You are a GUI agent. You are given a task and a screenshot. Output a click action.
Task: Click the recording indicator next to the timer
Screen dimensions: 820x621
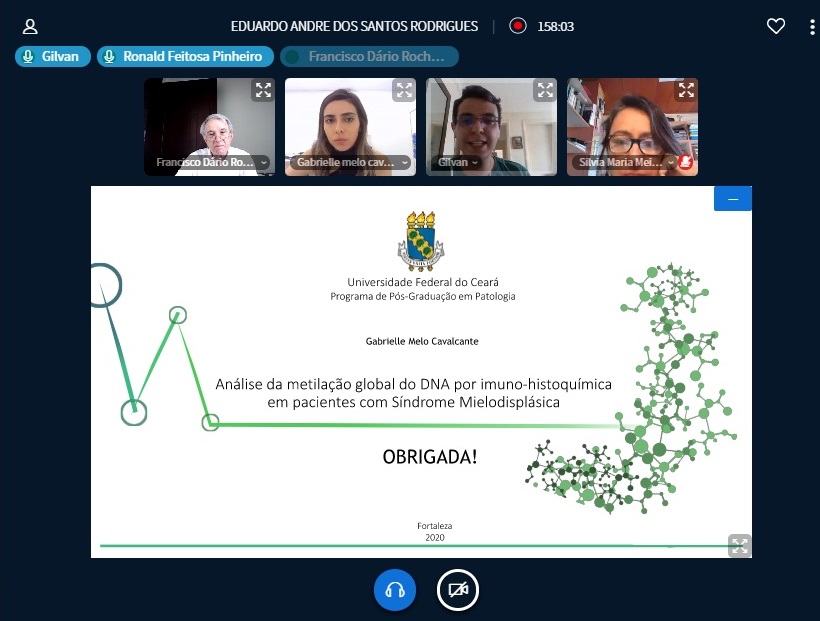pyautogui.click(x=517, y=27)
